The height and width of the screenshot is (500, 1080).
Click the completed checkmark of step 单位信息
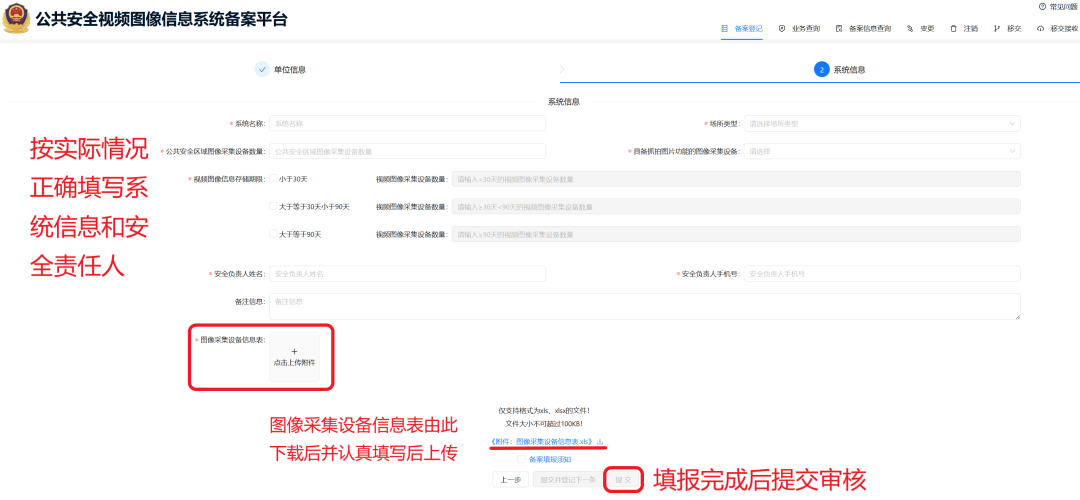pyautogui.click(x=262, y=70)
